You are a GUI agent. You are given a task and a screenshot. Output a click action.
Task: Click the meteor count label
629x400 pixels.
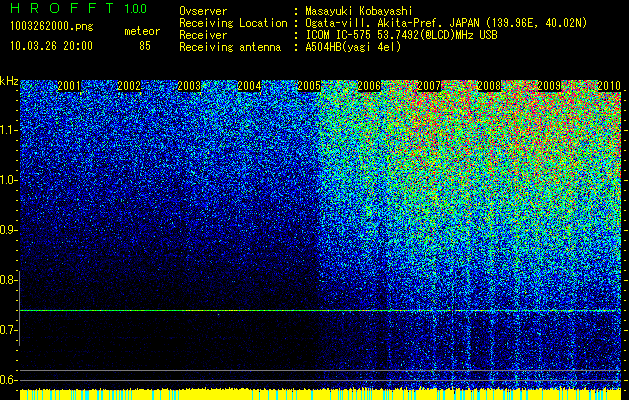(x=142, y=31)
